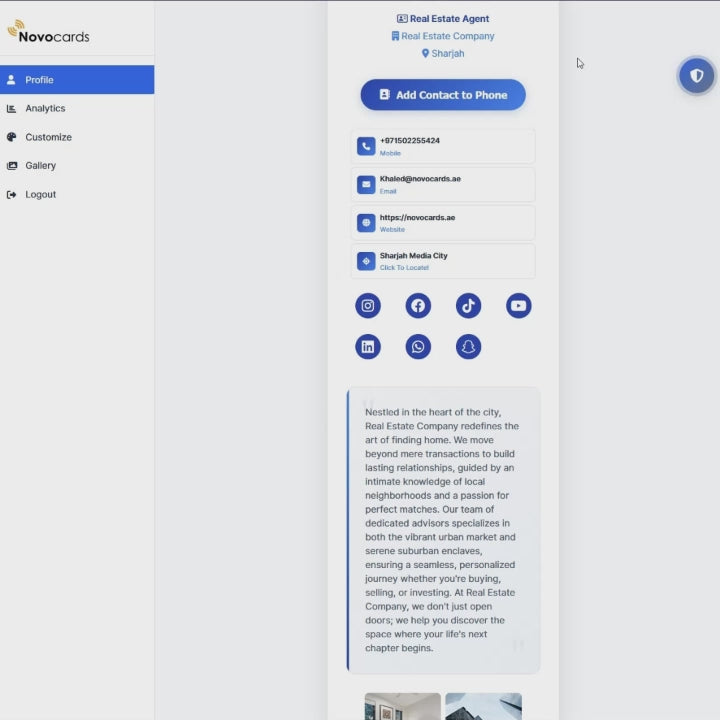This screenshot has width=720, height=720.
Task: Click the phone icon beside mobile number
Action: (x=366, y=146)
